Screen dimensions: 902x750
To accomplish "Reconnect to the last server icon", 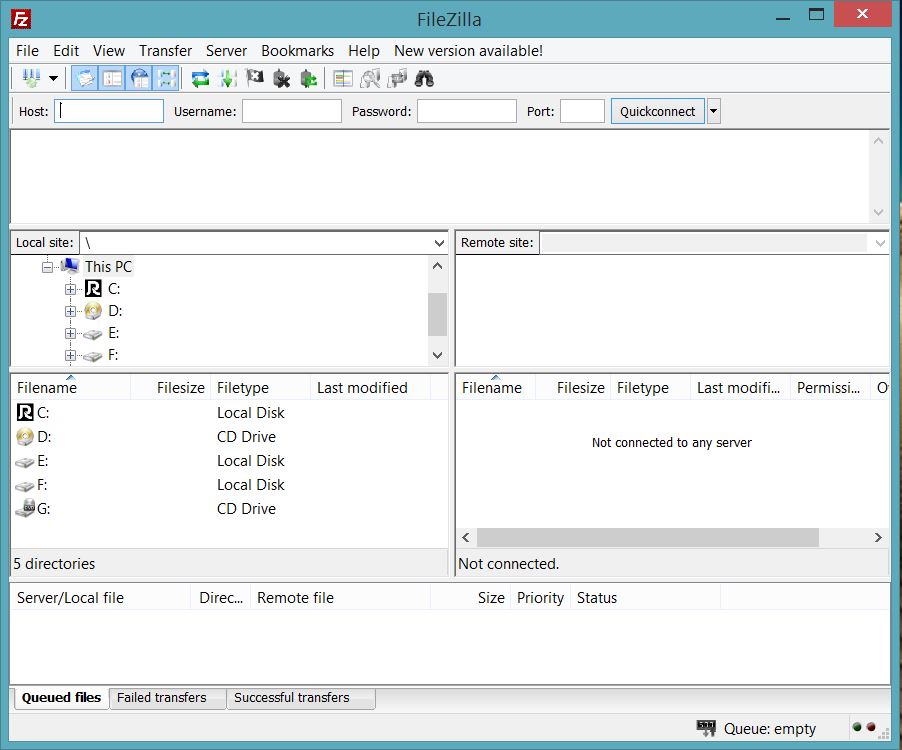I will pos(308,78).
